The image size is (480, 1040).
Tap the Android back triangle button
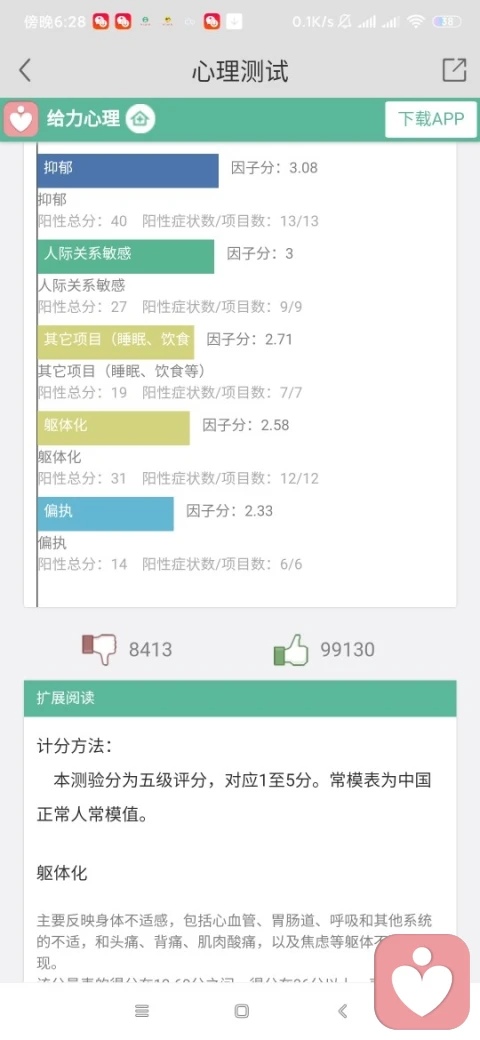[343, 1011]
